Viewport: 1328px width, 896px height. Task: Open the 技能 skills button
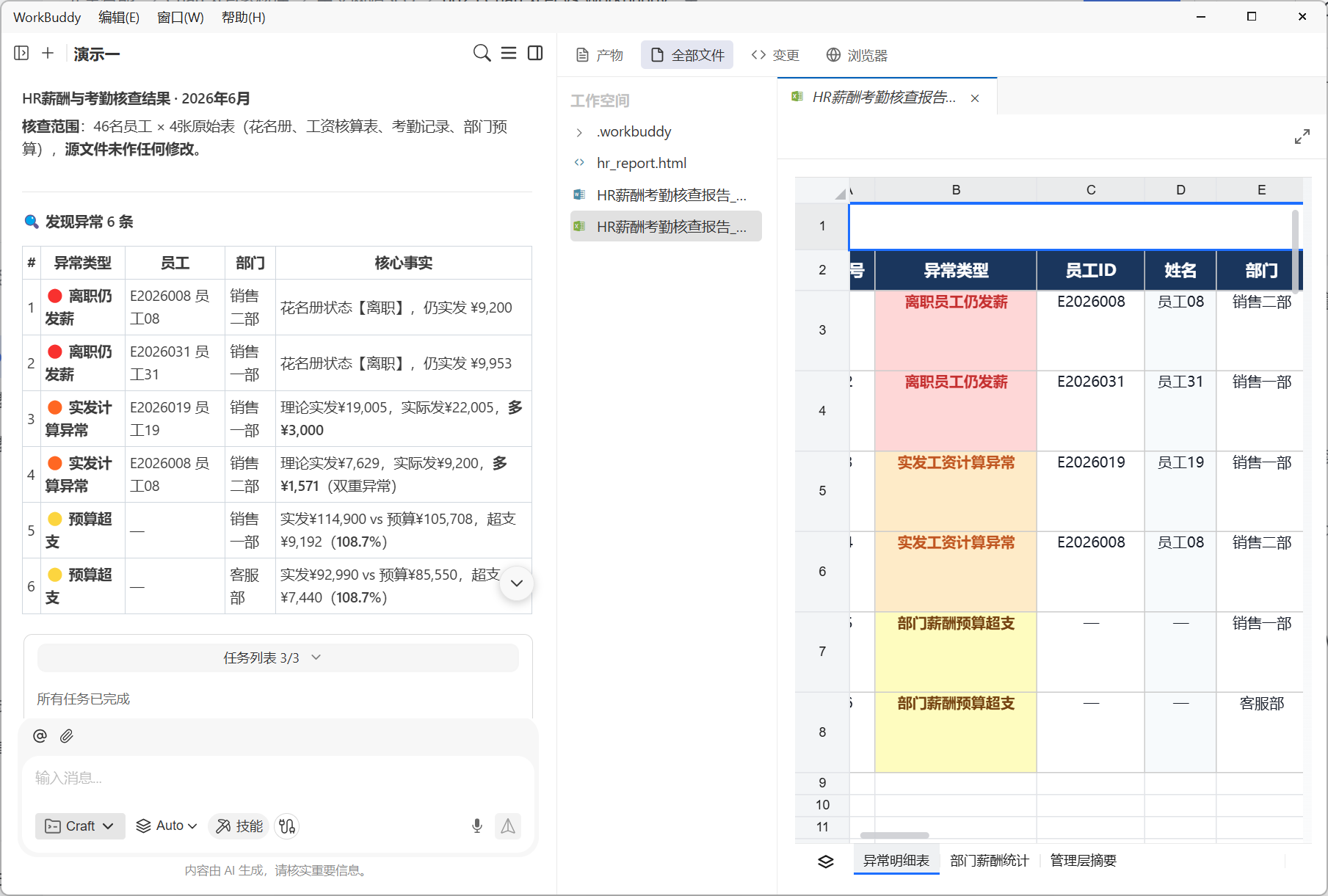(x=239, y=826)
